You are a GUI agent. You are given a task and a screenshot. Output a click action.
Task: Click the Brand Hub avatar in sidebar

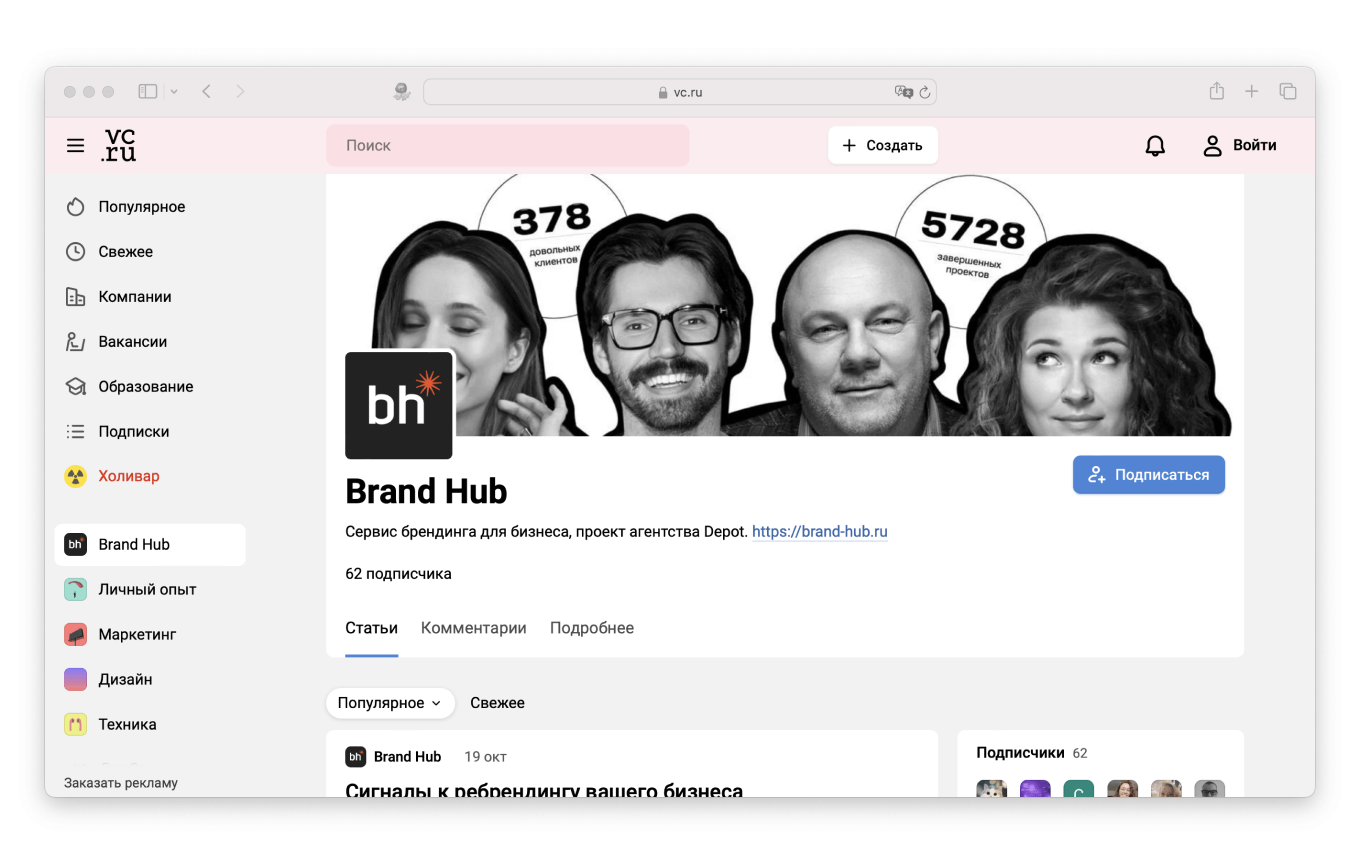pyautogui.click(x=75, y=544)
